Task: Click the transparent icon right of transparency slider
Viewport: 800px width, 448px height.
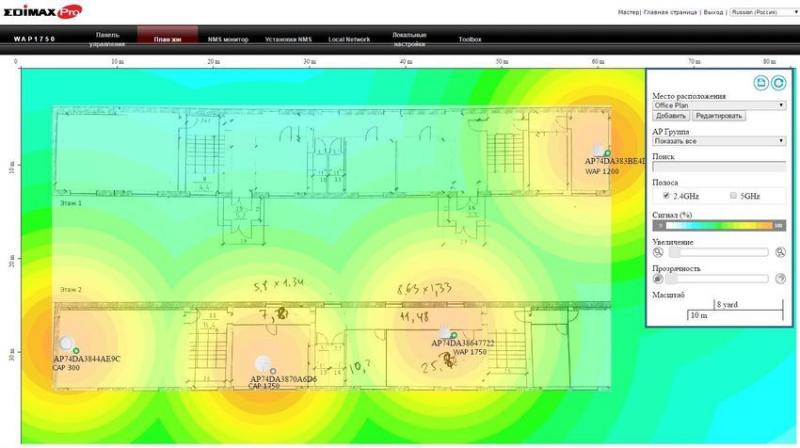Action: coord(780,279)
